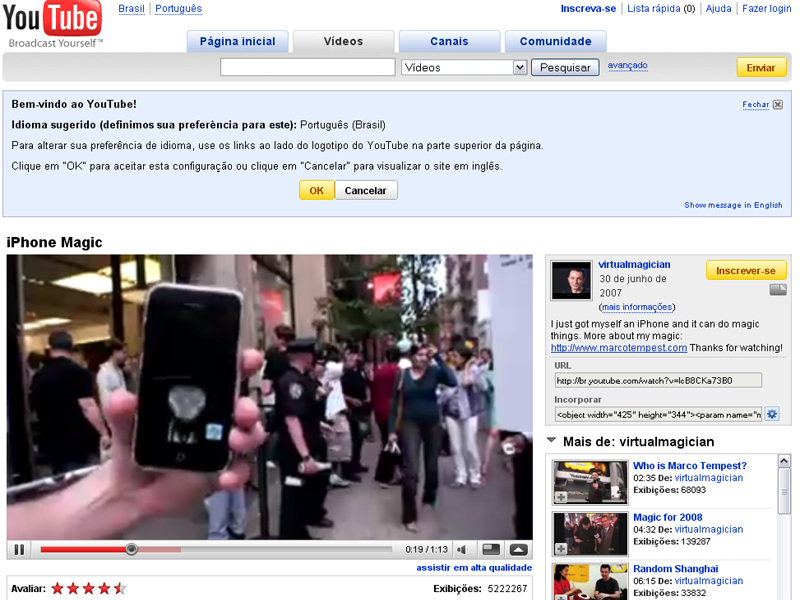
Task: Open the Inscreva-se sign-up link
Action: tap(588, 9)
